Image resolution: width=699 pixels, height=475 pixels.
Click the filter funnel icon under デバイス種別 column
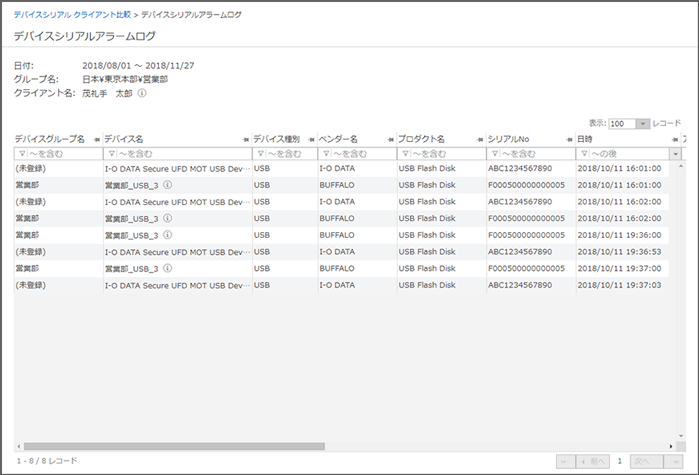pyautogui.click(x=261, y=154)
